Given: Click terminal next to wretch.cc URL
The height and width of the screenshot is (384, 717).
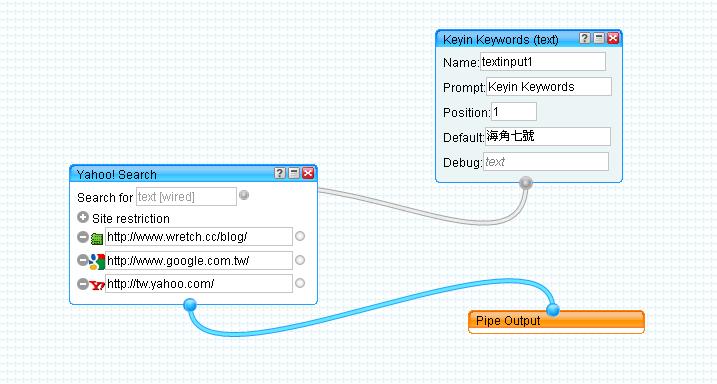Looking at the screenshot, I should 300,236.
